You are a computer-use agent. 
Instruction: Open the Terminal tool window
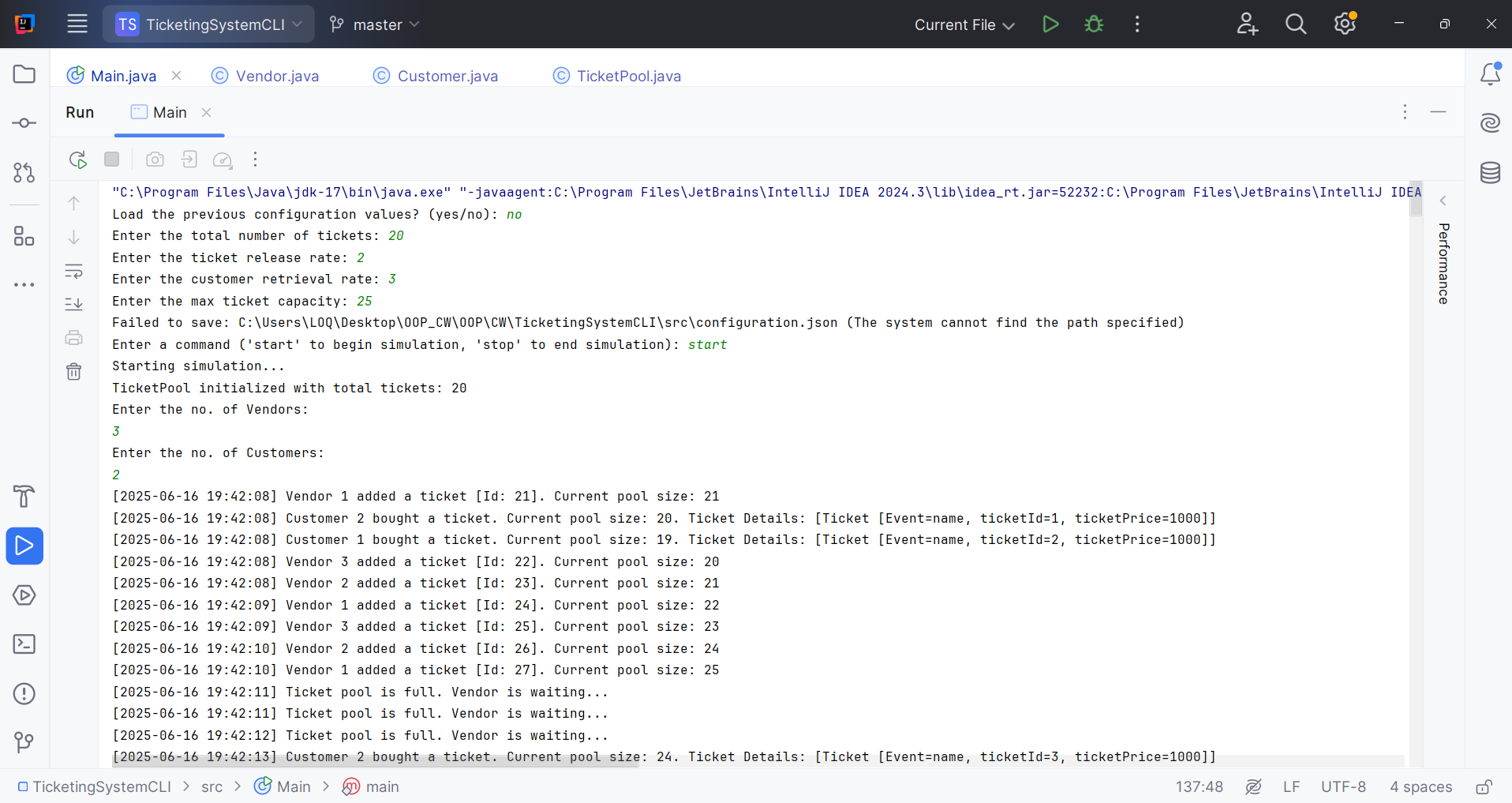pos(24,644)
